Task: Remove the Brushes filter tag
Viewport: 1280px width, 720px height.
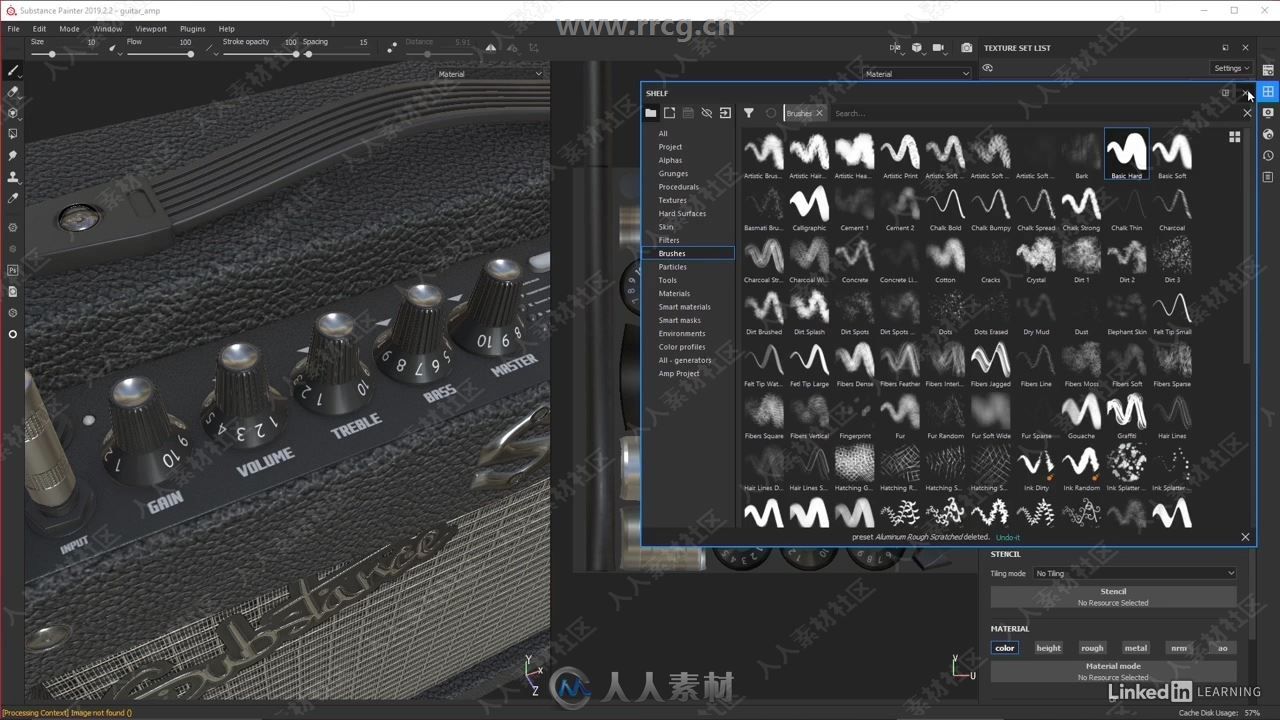Action: [x=819, y=113]
